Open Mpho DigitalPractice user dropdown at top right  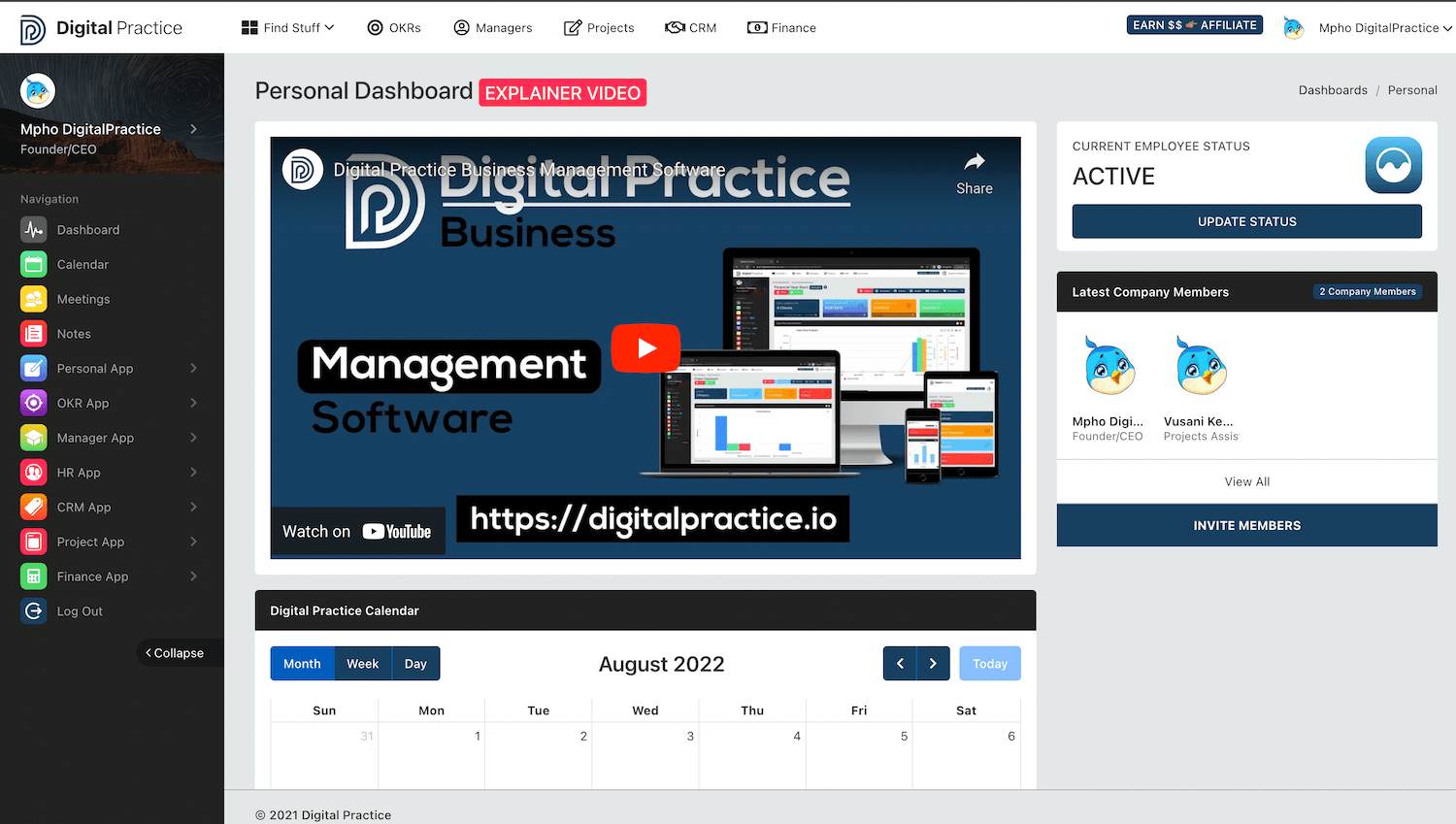pyautogui.click(x=1385, y=28)
